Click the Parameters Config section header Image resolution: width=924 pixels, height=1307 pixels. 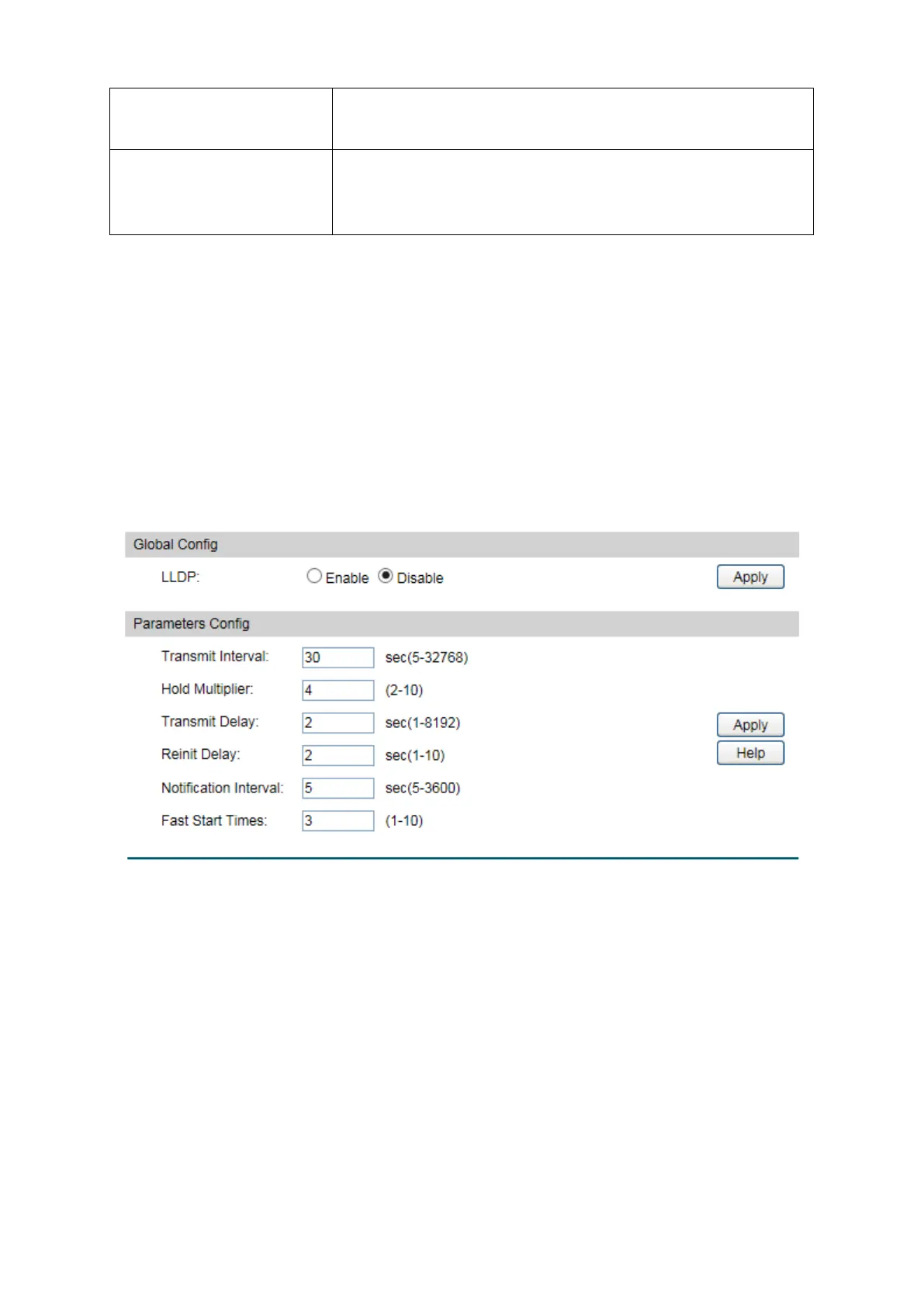click(x=462, y=624)
